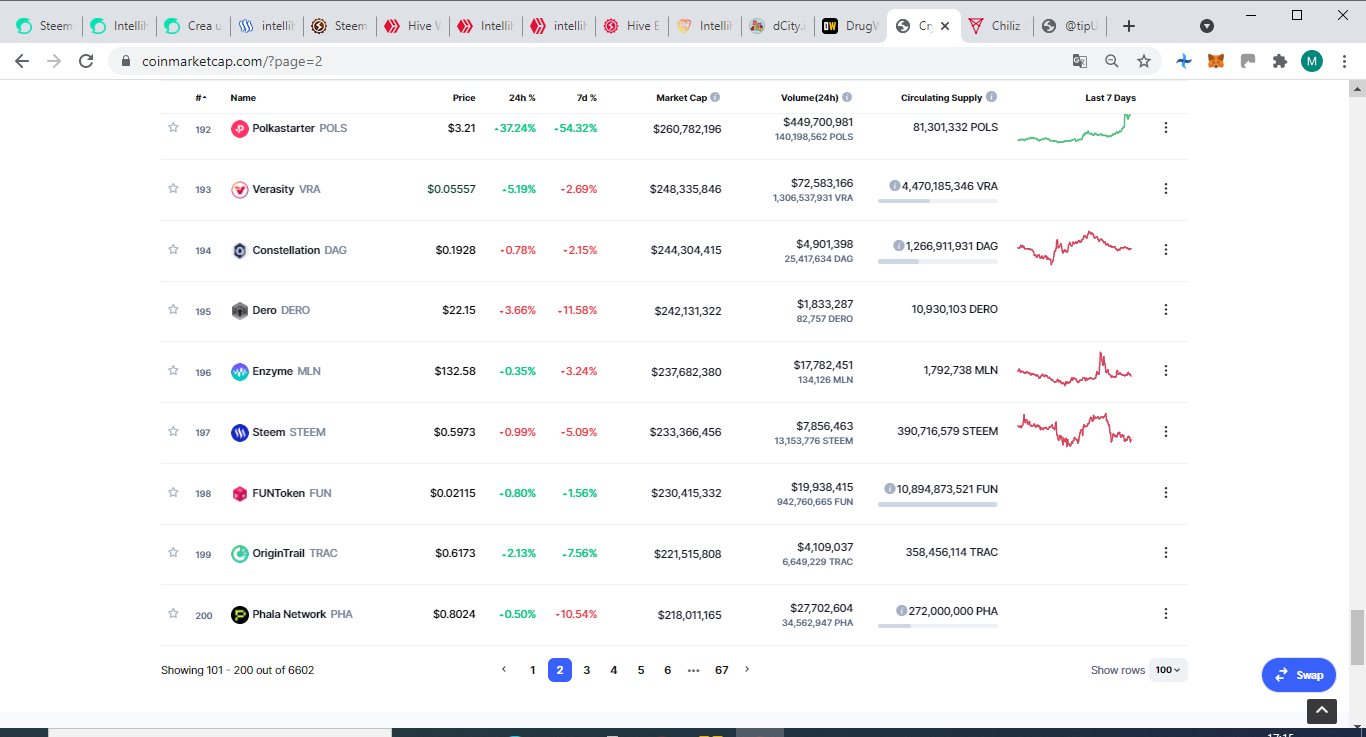Open the Steem STEEM coin link
The width and height of the screenshot is (1366, 737).
pyautogui.click(x=289, y=433)
